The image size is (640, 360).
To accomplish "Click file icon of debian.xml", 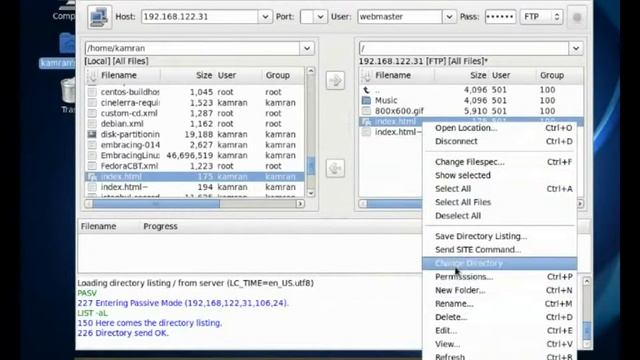I will click(x=92, y=124).
